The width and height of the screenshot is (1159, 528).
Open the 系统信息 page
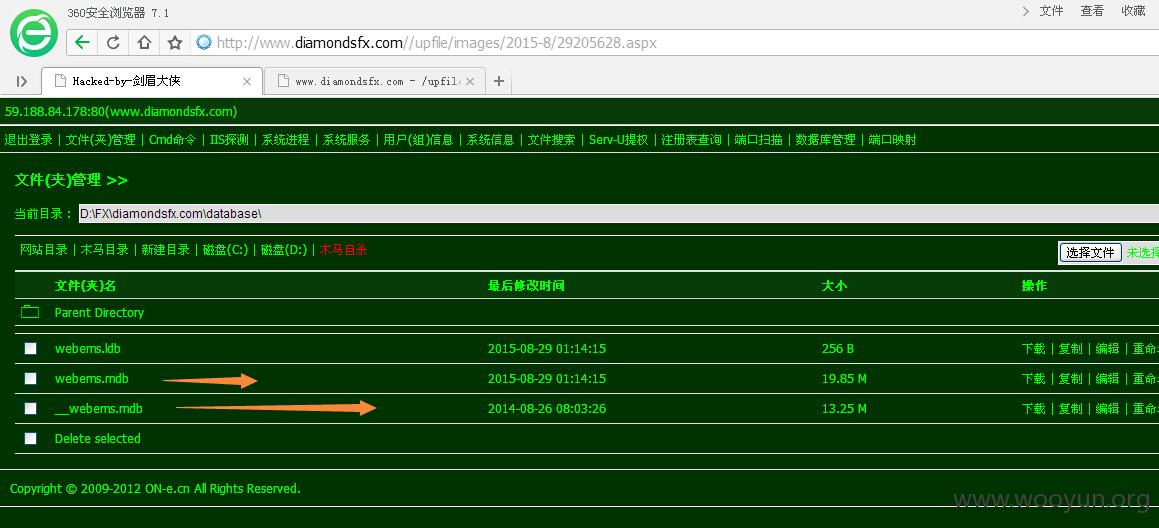[490, 140]
